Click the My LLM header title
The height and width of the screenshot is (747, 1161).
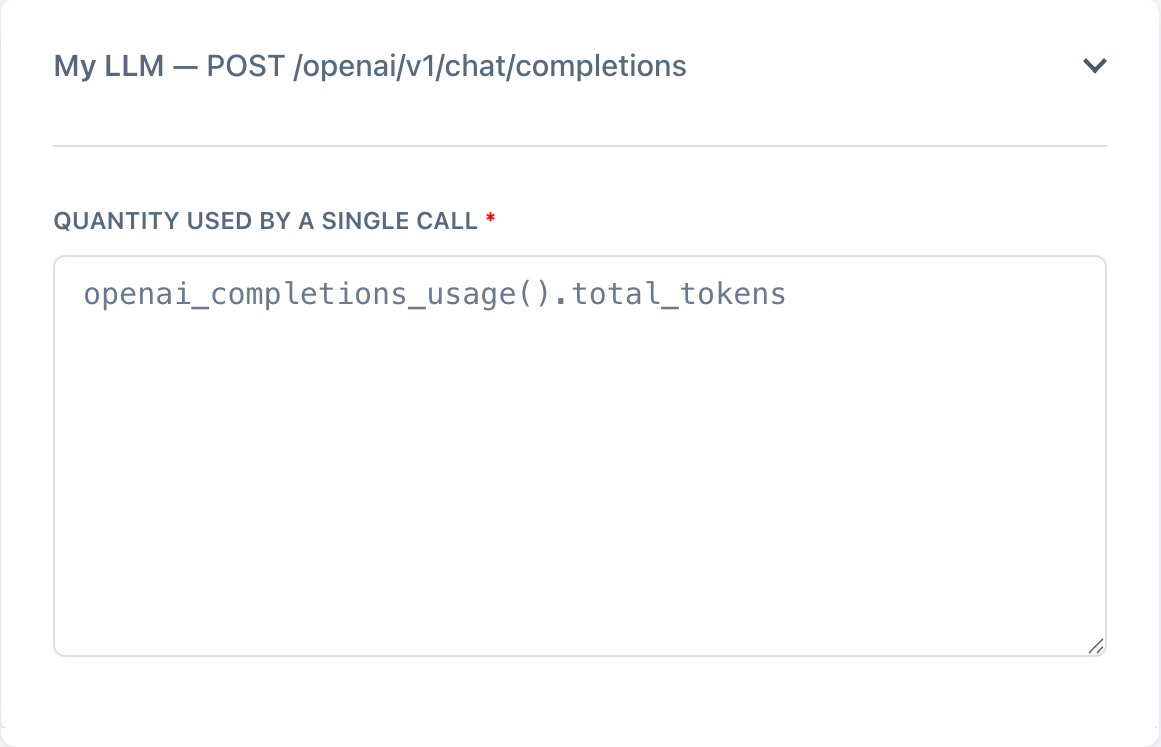click(x=369, y=67)
